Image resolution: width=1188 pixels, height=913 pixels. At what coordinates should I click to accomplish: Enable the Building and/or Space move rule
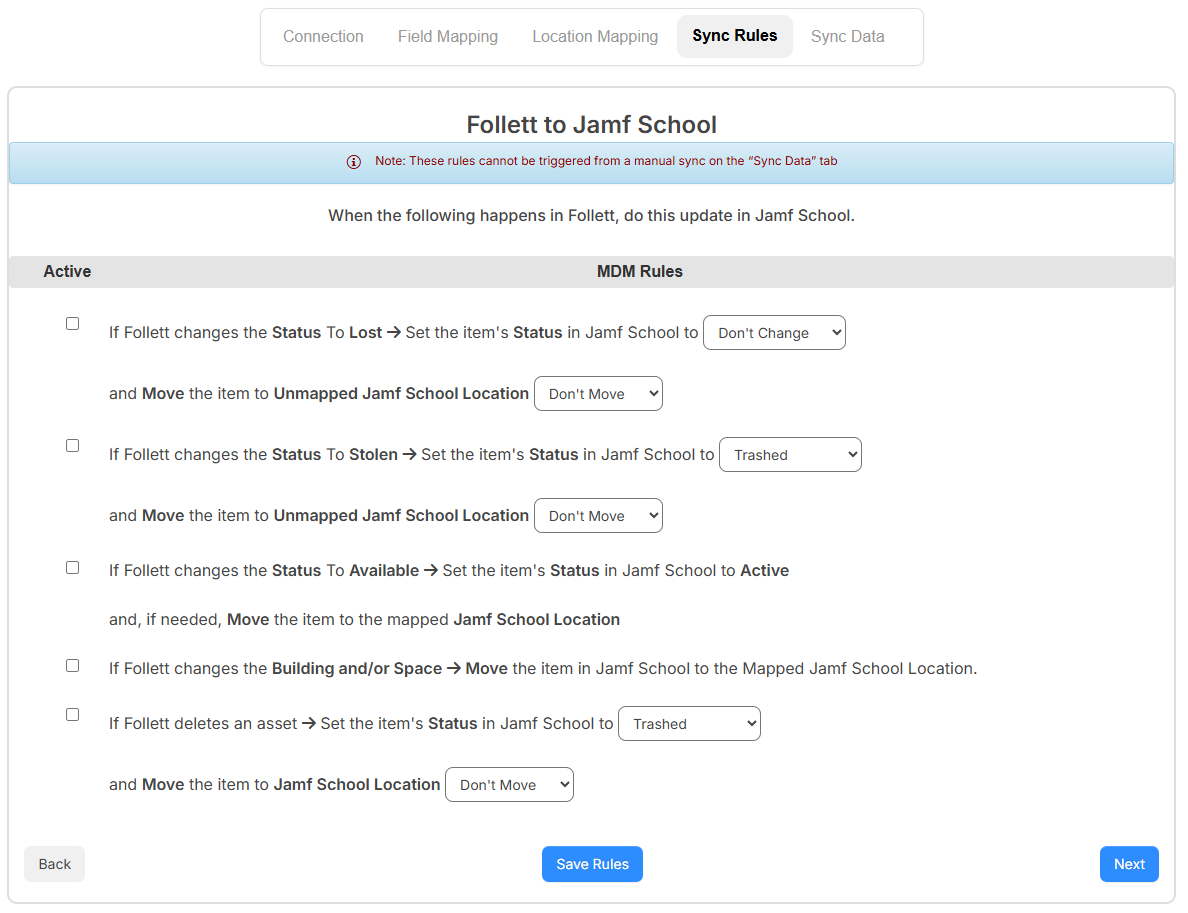click(71, 665)
